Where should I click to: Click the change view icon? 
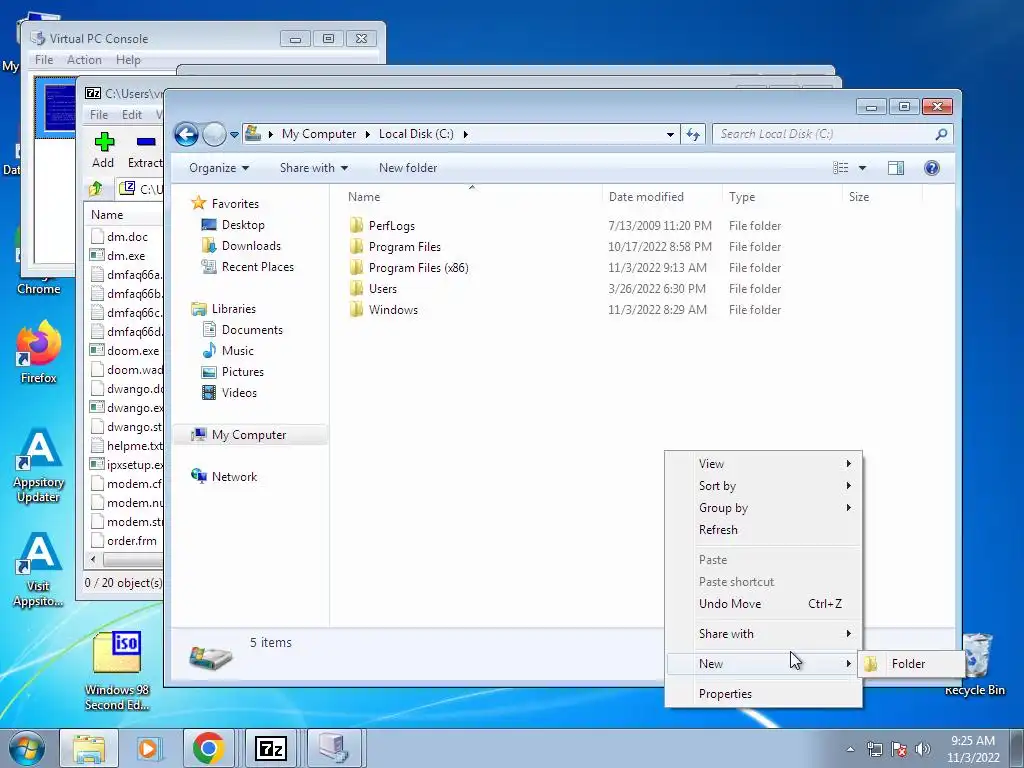[840, 168]
